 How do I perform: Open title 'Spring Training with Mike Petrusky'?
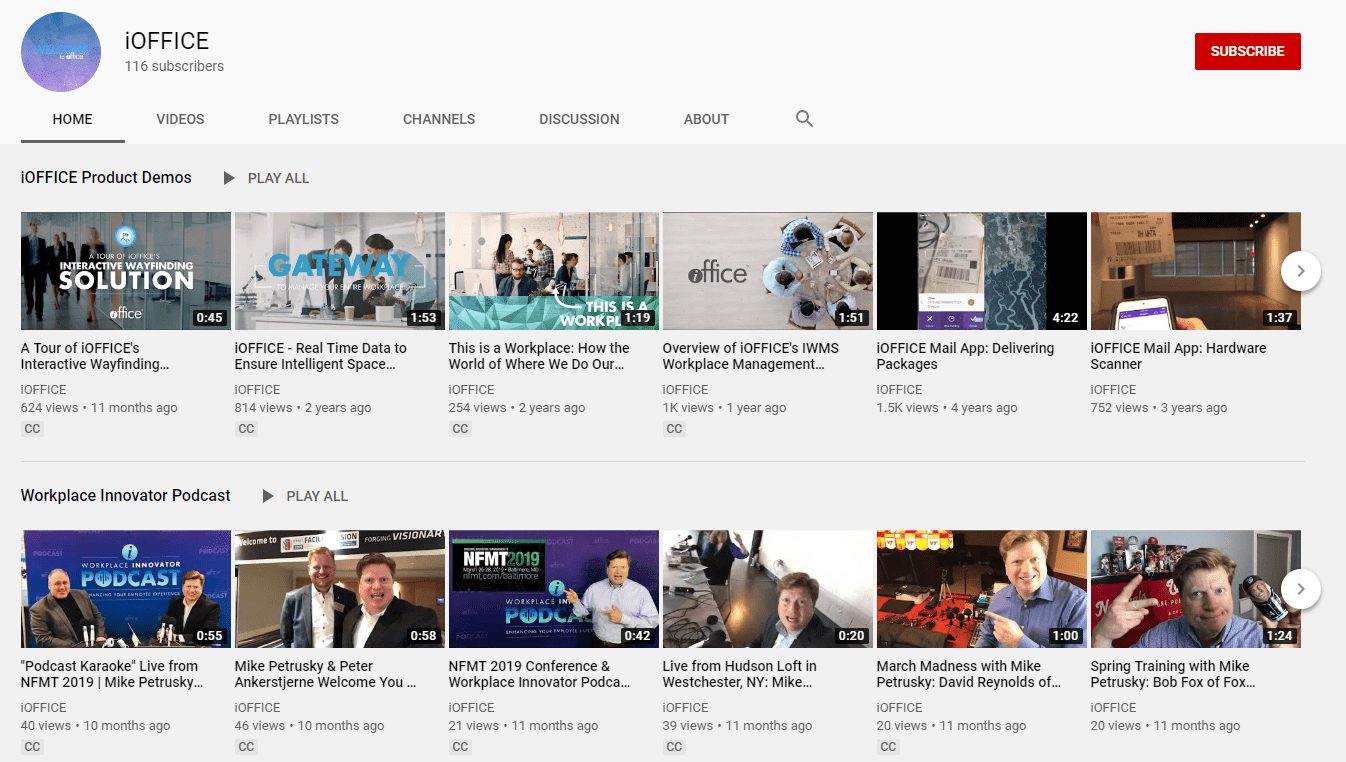click(1173, 674)
